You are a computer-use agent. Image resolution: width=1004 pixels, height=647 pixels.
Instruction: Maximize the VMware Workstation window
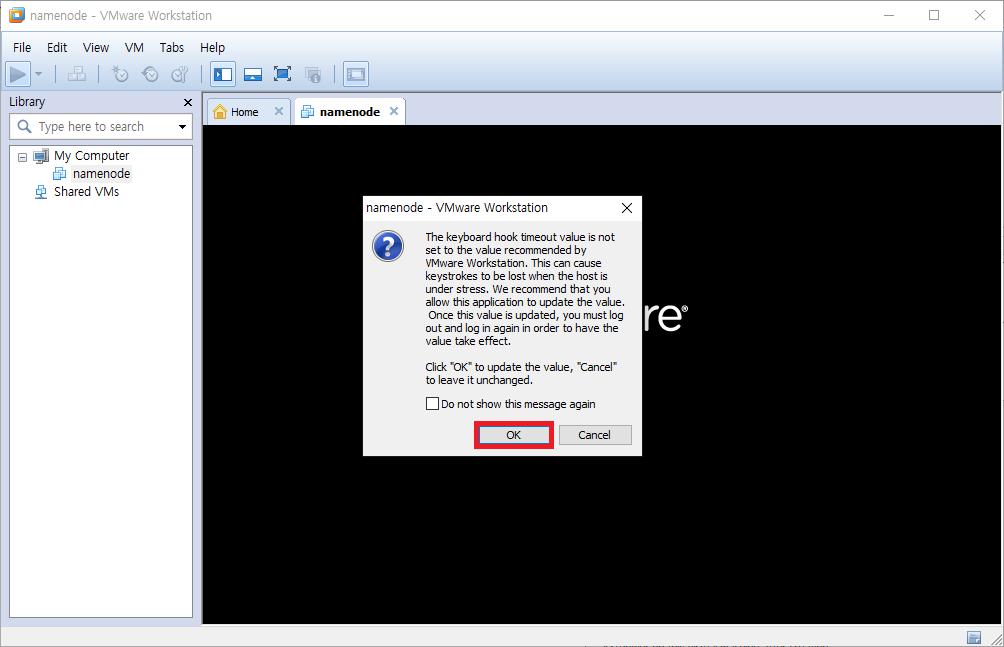point(934,15)
